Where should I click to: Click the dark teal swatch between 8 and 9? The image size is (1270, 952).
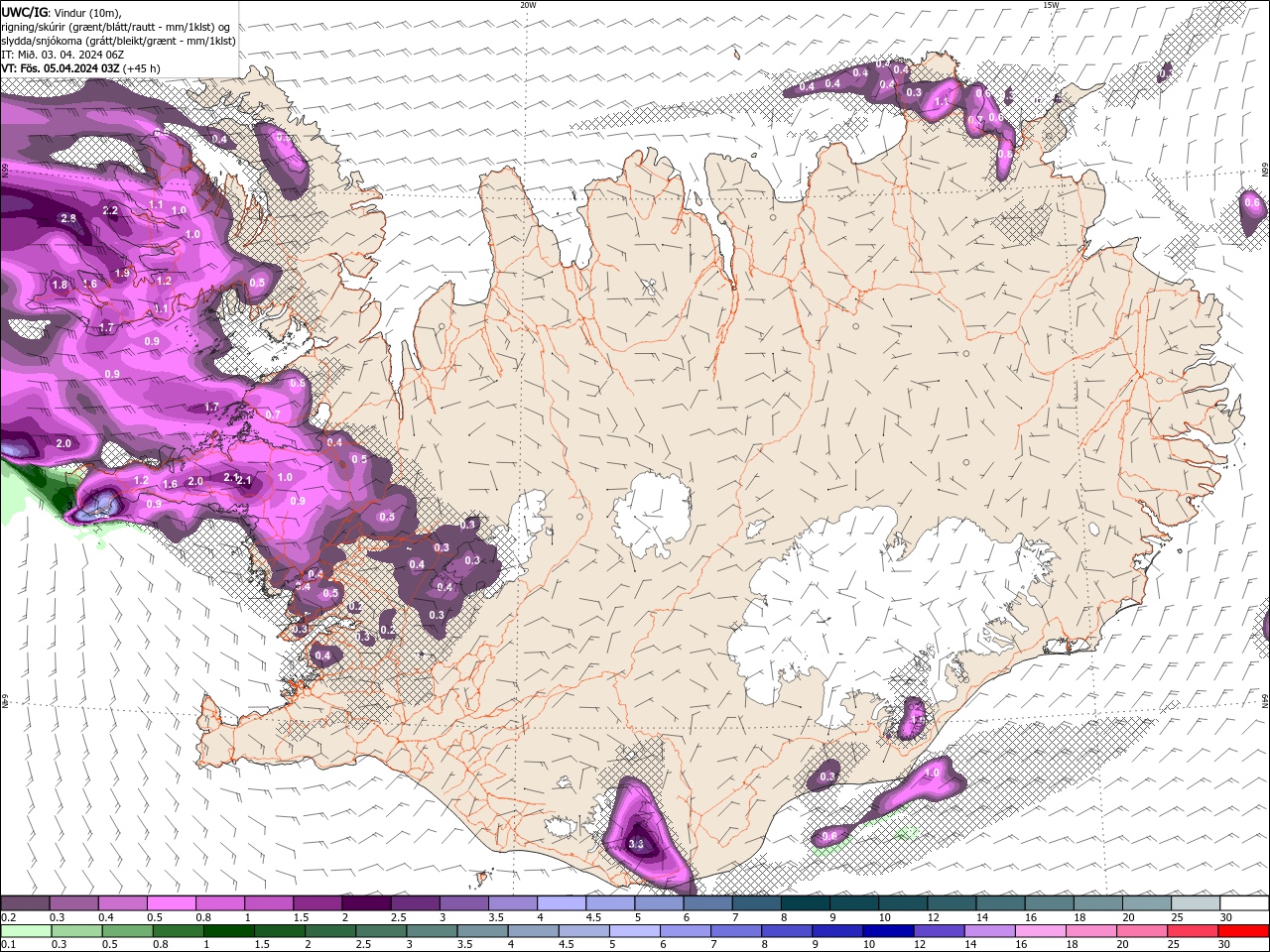[x=806, y=903]
